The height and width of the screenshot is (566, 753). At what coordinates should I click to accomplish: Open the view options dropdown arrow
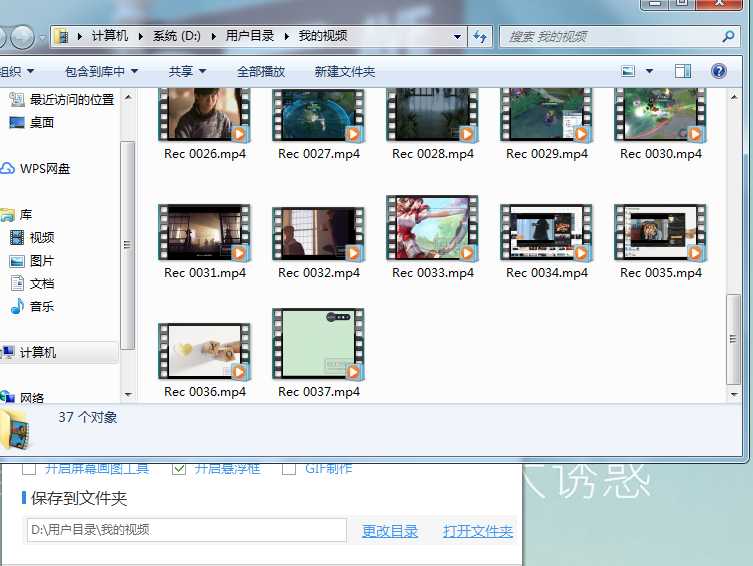coord(649,72)
